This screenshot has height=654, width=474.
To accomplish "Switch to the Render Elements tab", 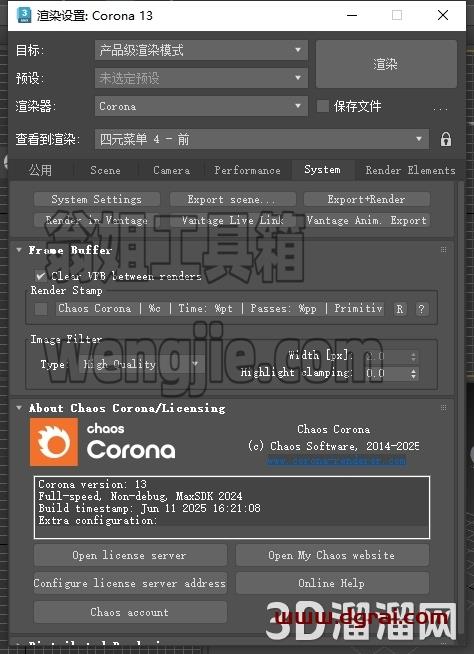I will point(410,170).
